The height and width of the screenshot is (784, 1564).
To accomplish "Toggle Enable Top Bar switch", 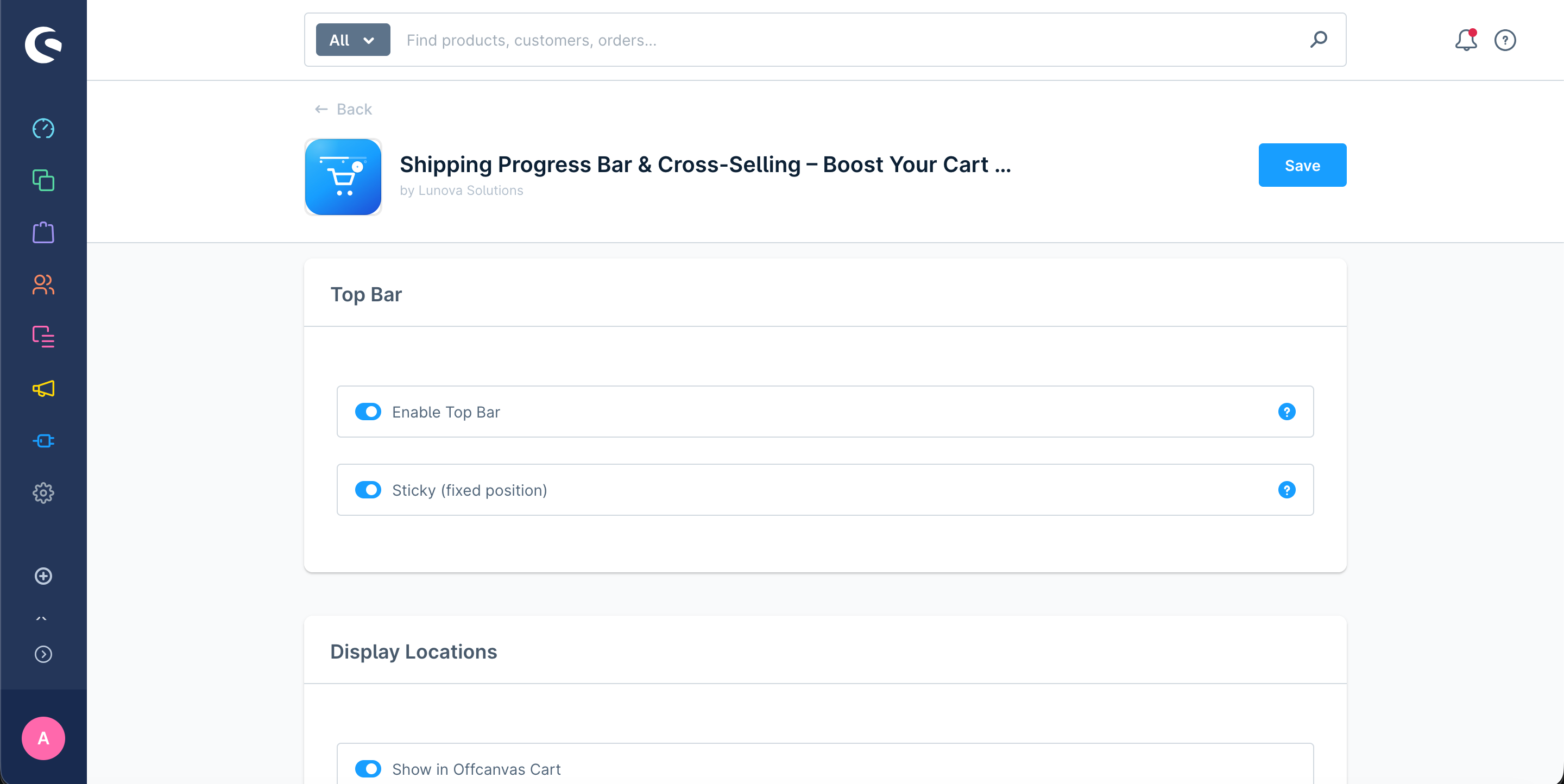I will coord(368,412).
